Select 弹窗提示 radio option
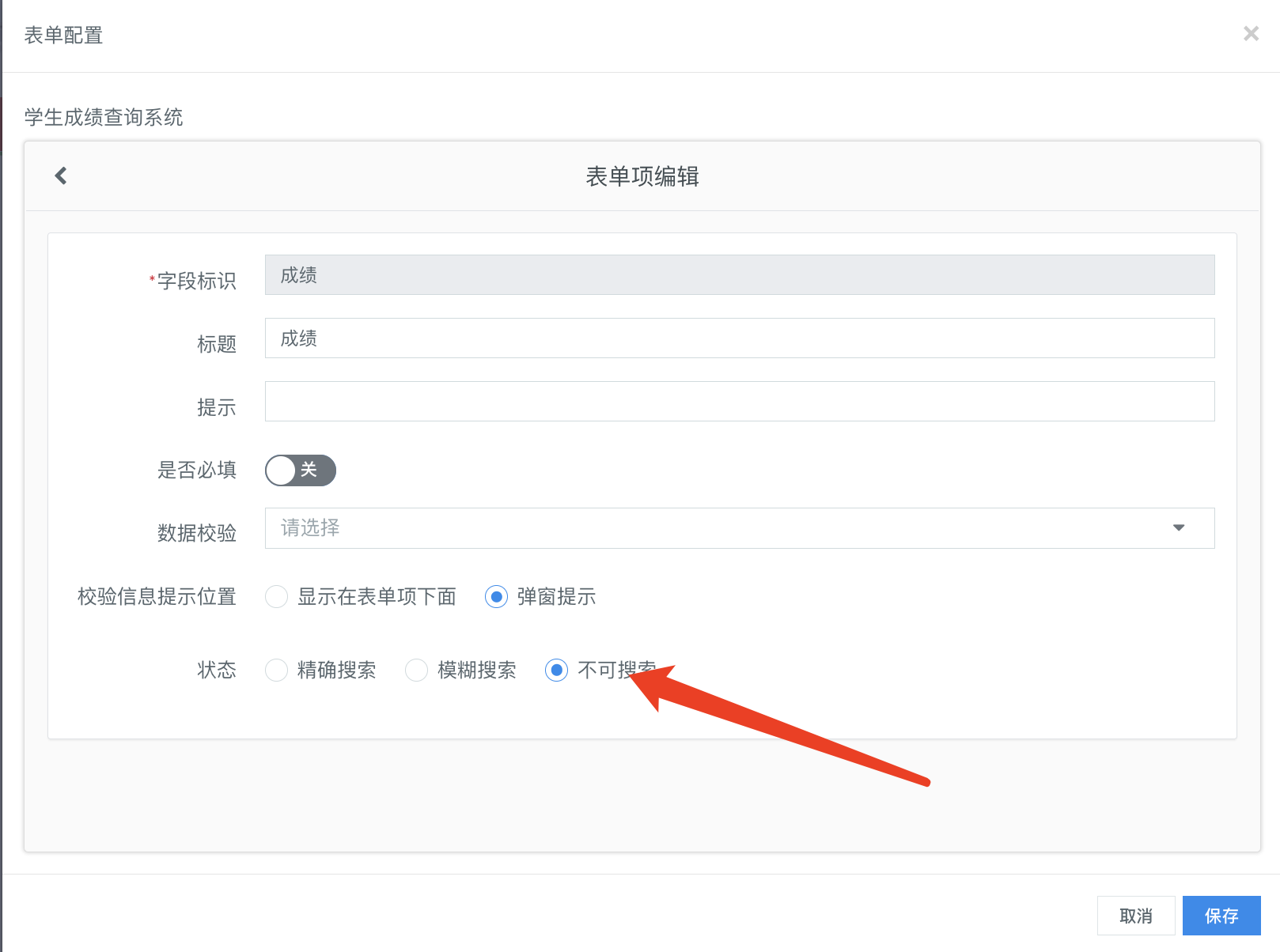The width and height of the screenshot is (1280, 952). (496, 596)
